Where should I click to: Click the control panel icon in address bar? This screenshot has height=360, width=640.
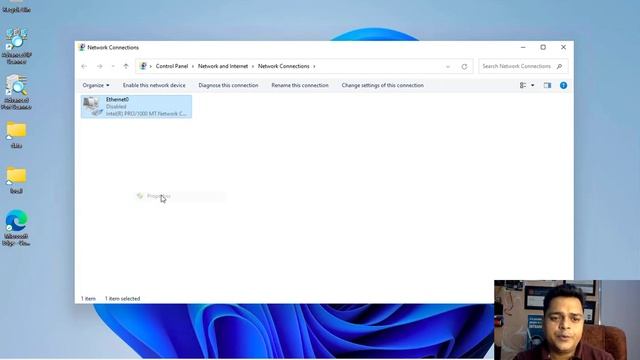click(143, 66)
